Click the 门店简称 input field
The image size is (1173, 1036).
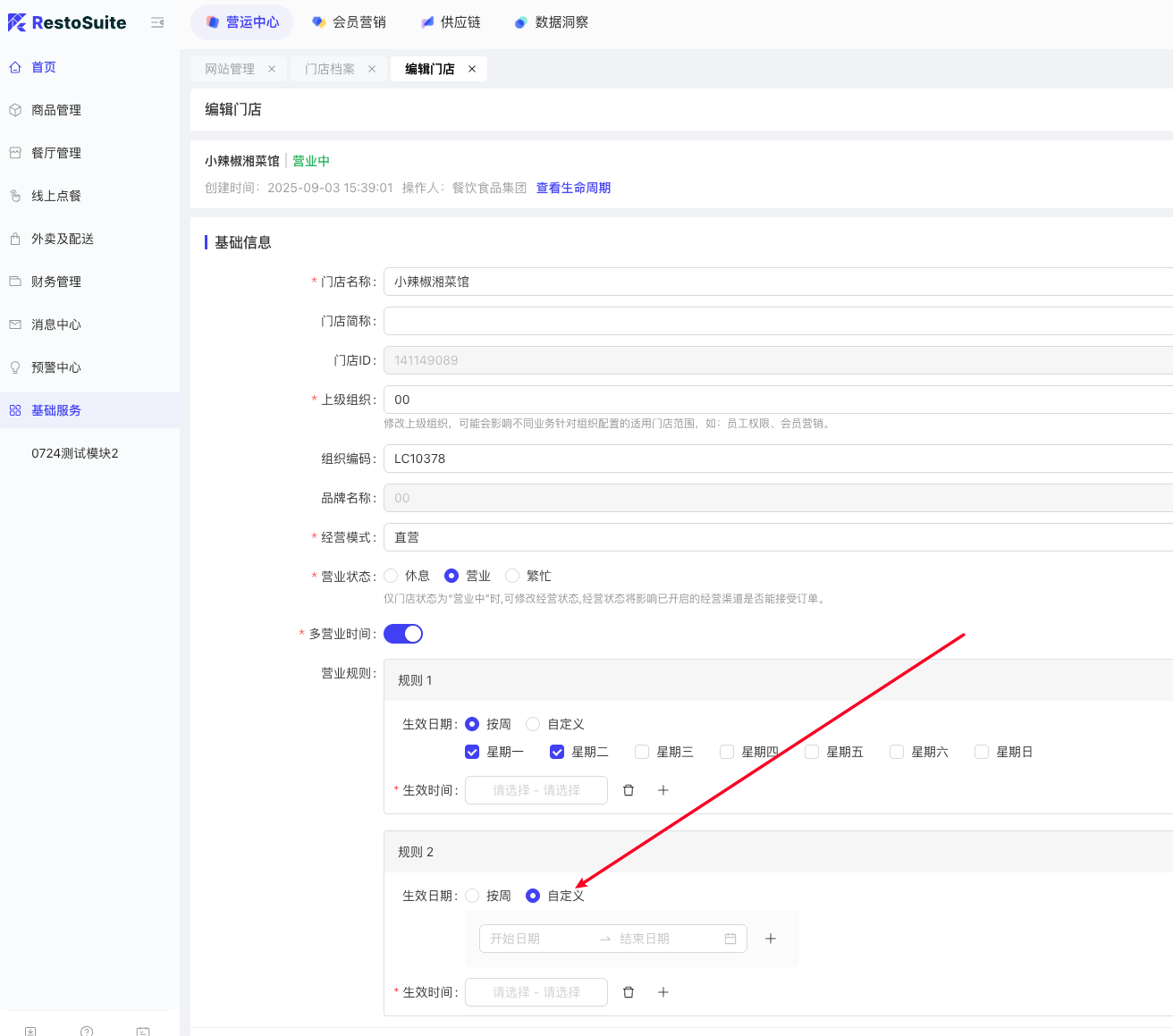(778, 321)
